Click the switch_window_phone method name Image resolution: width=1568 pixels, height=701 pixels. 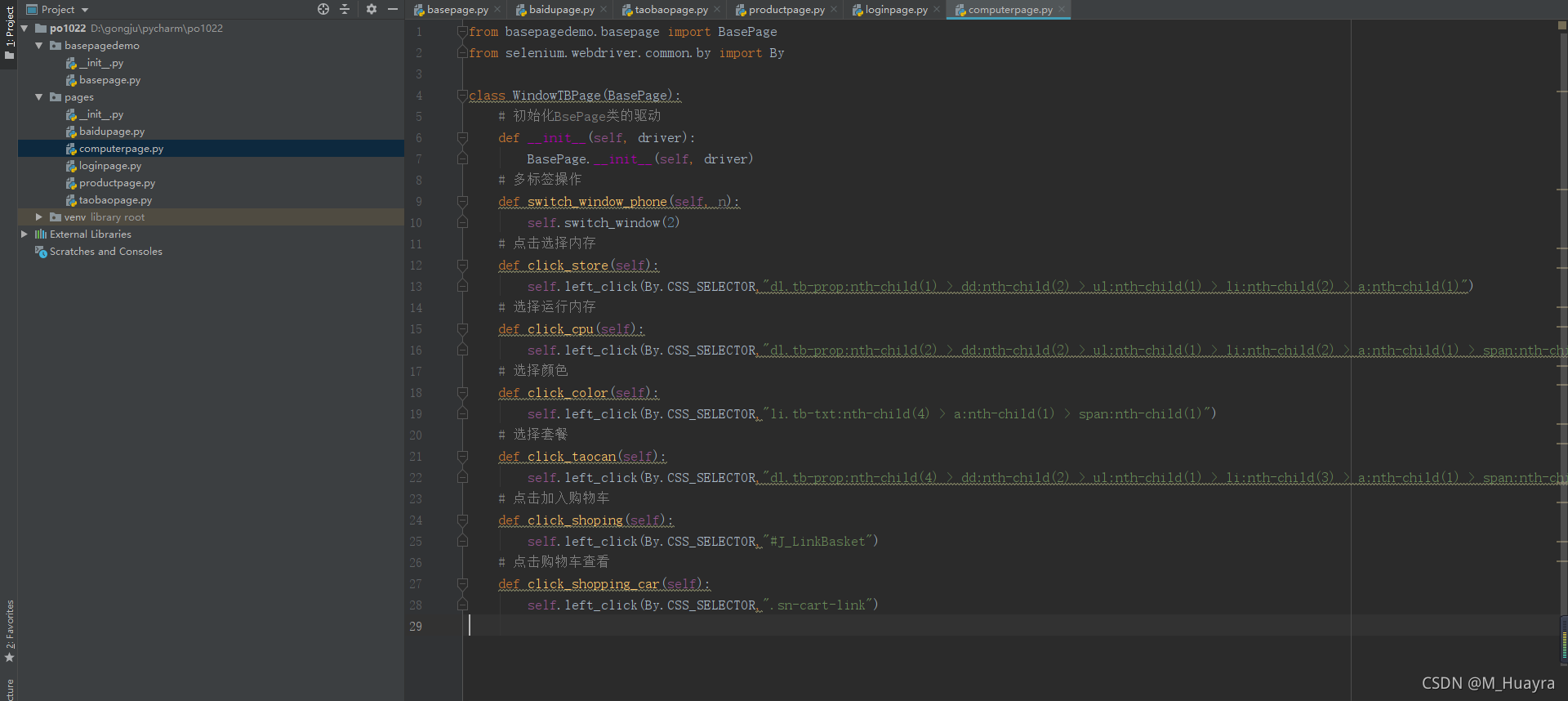click(x=597, y=202)
